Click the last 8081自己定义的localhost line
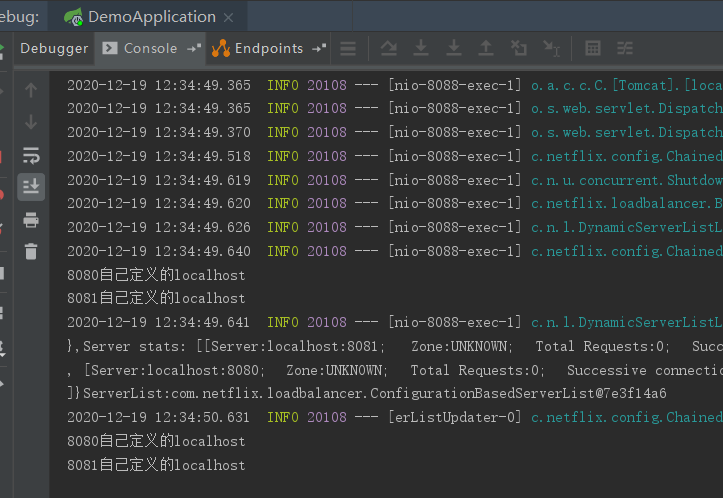The width and height of the screenshot is (723, 498). [156, 465]
